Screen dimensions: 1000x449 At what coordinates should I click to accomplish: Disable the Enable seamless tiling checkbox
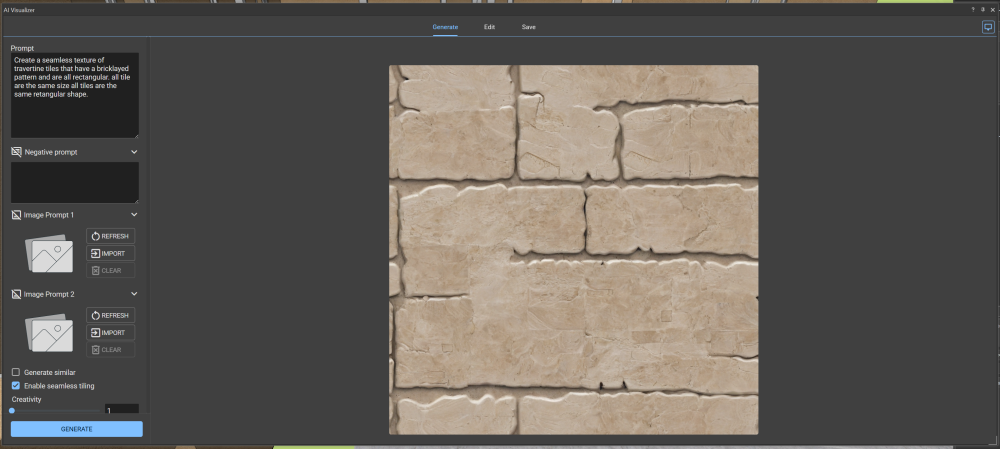(16, 385)
